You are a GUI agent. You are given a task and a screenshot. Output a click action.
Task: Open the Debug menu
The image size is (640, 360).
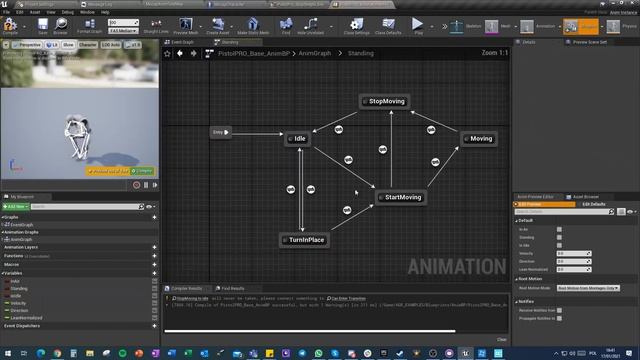tap(67, 12)
